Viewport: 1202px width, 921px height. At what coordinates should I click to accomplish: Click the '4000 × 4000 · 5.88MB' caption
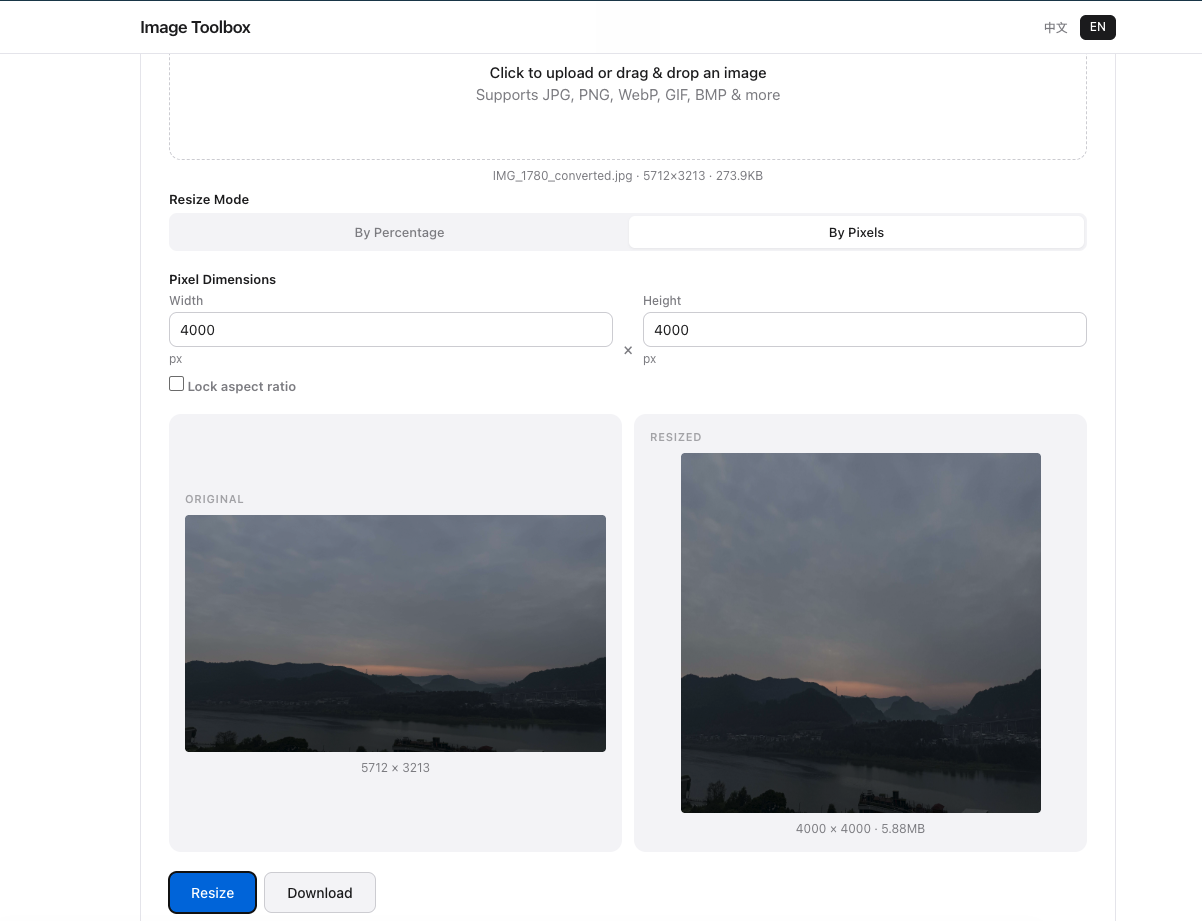pos(860,829)
